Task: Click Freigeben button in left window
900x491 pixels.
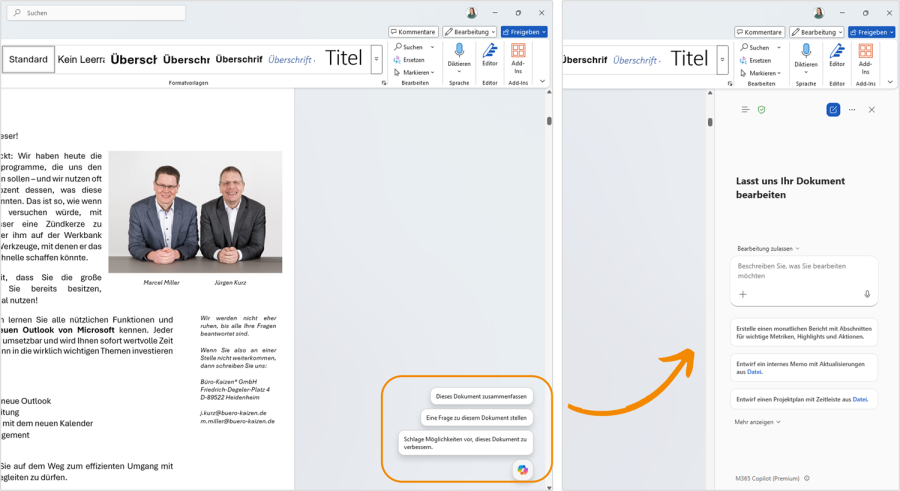Action: (524, 32)
